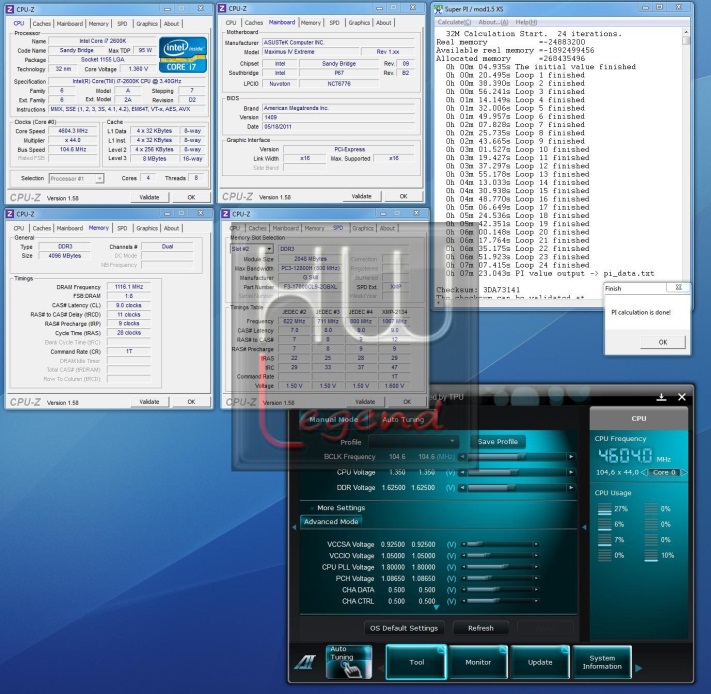Decrease BCLK Frequency with left arrow
The width and height of the screenshot is (711, 694).
(462, 456)
